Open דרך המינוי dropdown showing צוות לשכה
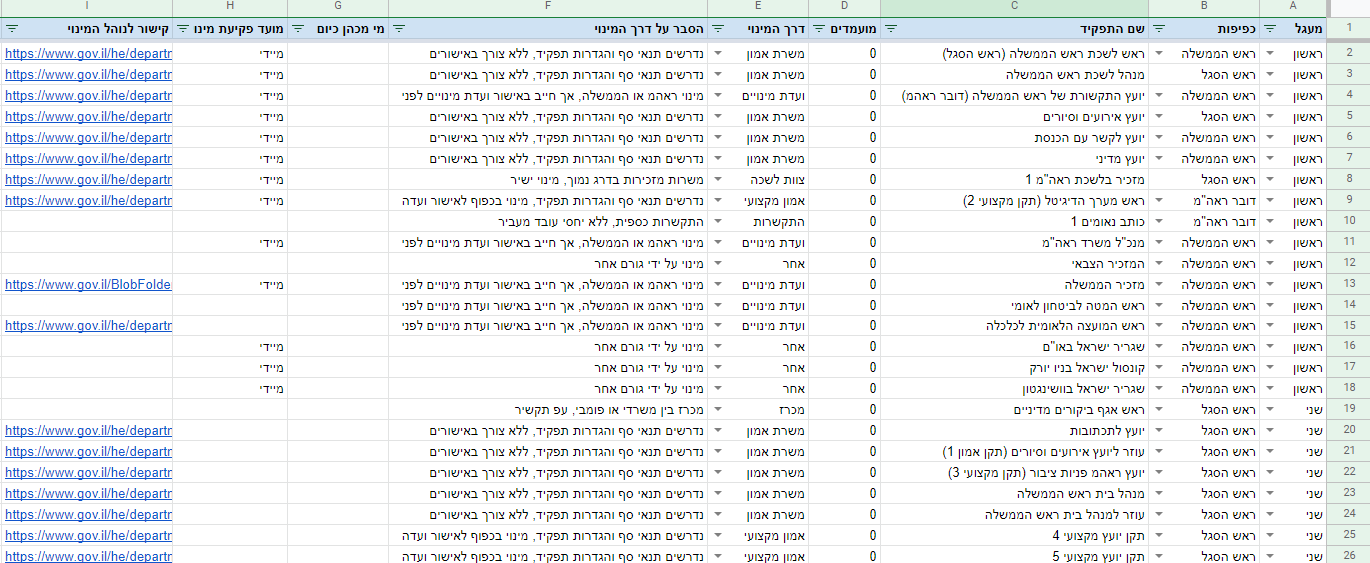Screen dimensions: 1370x563 coord(718,179)
